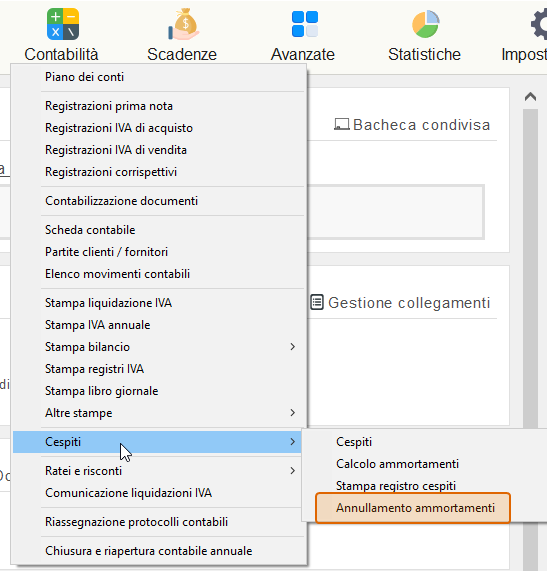Click the Gestione collegamenti heading
547x571 pixels.
pyautogui.click(x=409, y=303)
